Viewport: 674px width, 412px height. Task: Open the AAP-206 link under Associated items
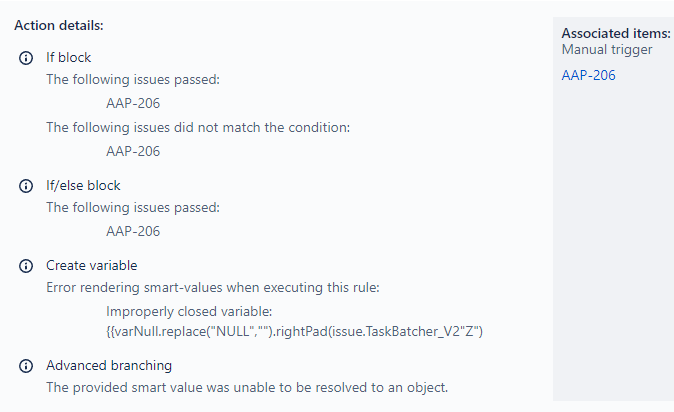tap(588, 75)
